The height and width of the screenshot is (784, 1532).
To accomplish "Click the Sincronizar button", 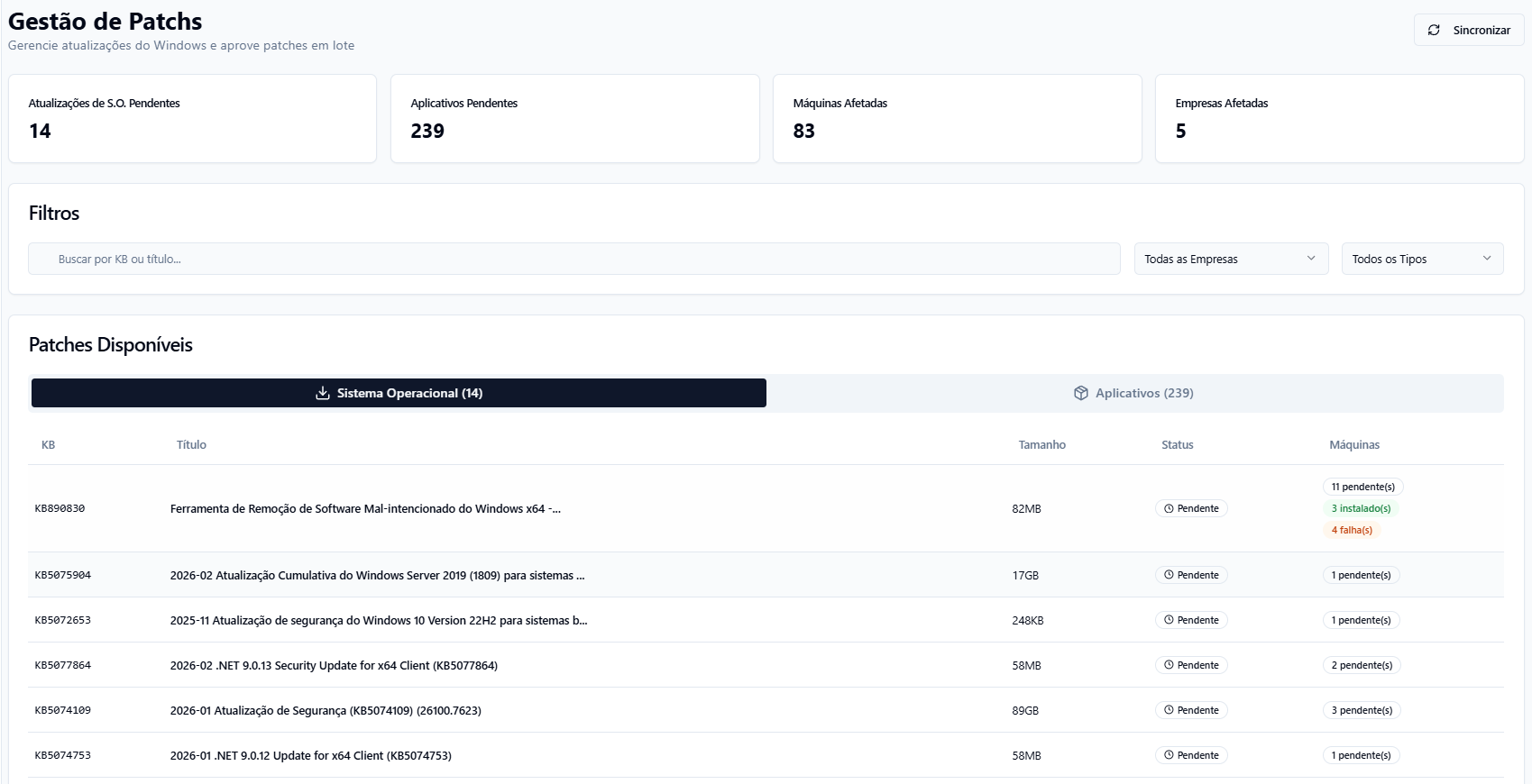I will (x=1469, y=31).
